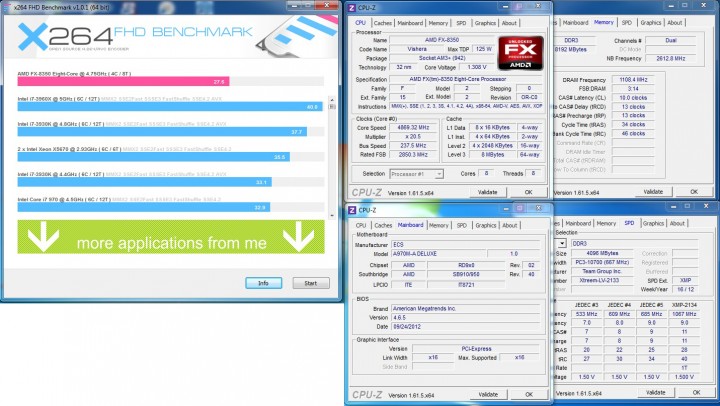Click the Package value 'Socket AM3+ (942)'
Image resolution: width=720 pixels, height=406 pixels.
click(x=441, y=58)
